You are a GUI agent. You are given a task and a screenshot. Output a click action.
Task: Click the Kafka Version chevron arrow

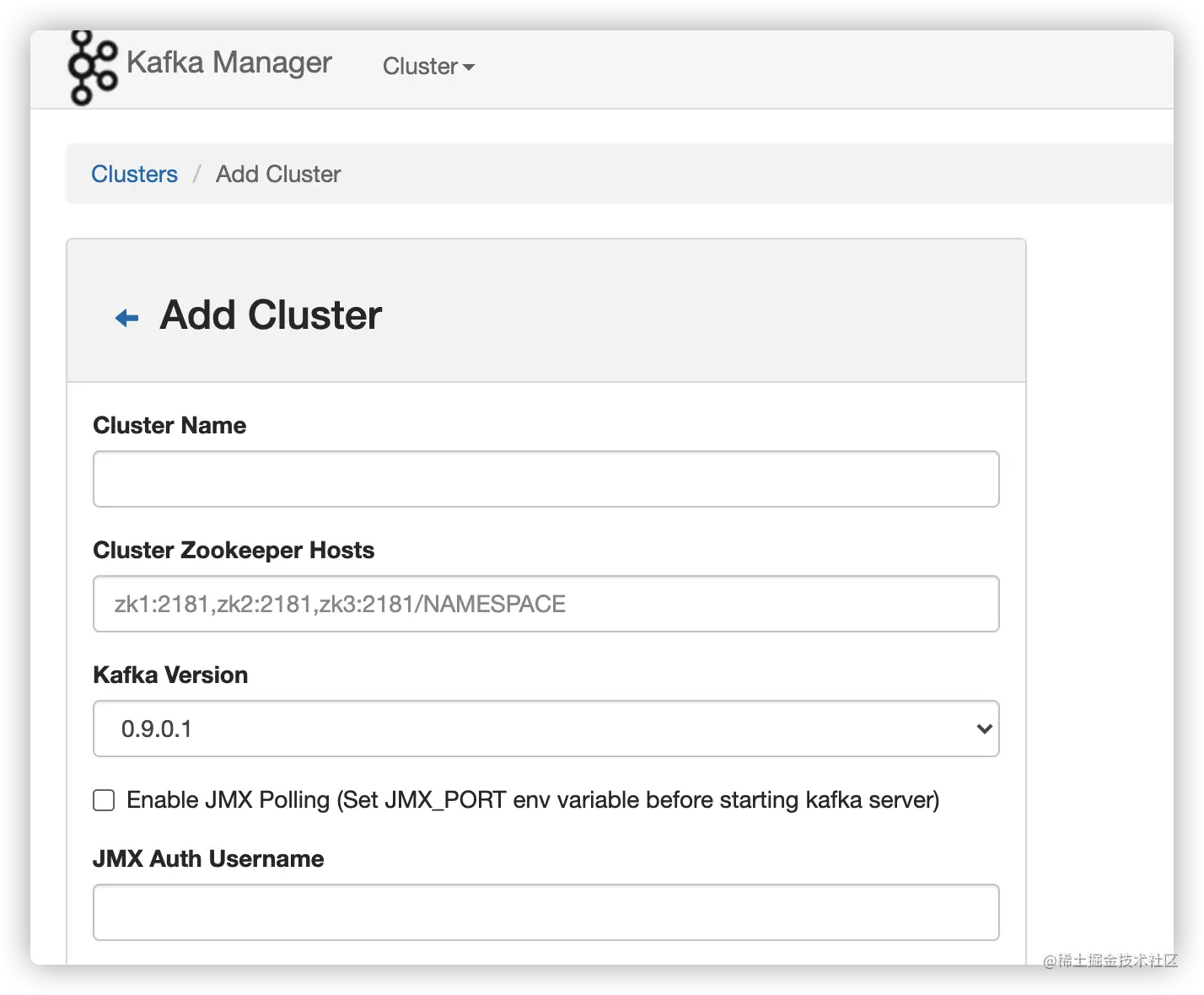click(983, 729)
